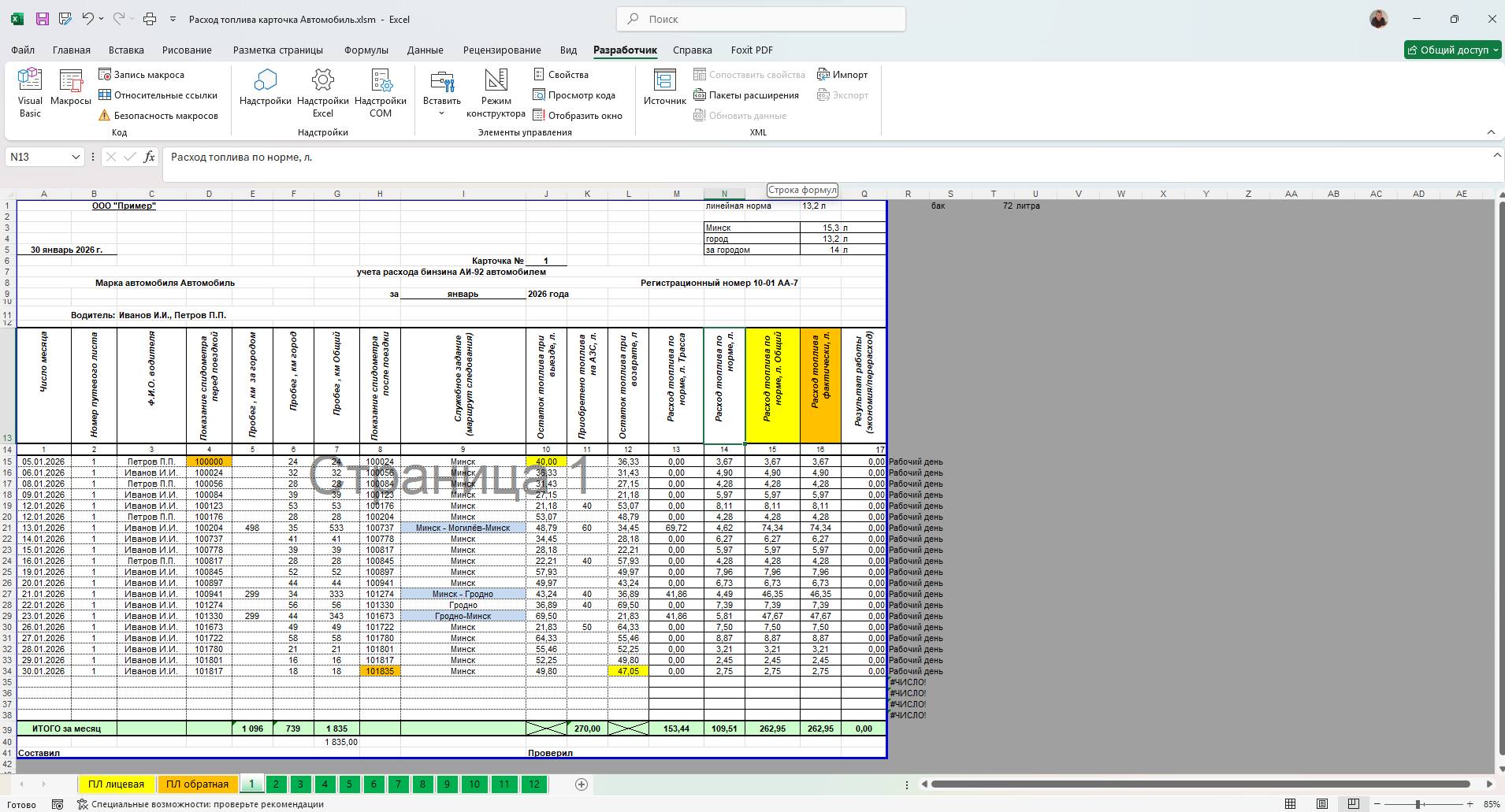The height and width of the screenshot is (812, 1505).
Task: Open the Foxit PDF ribbon tab
Action: (752, 50)
